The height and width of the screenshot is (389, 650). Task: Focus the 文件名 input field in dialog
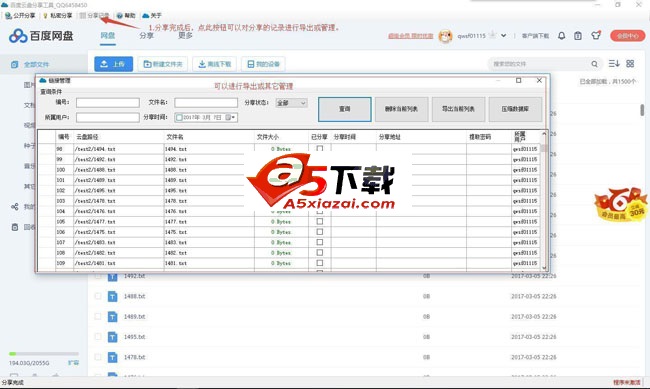[206, 102]
